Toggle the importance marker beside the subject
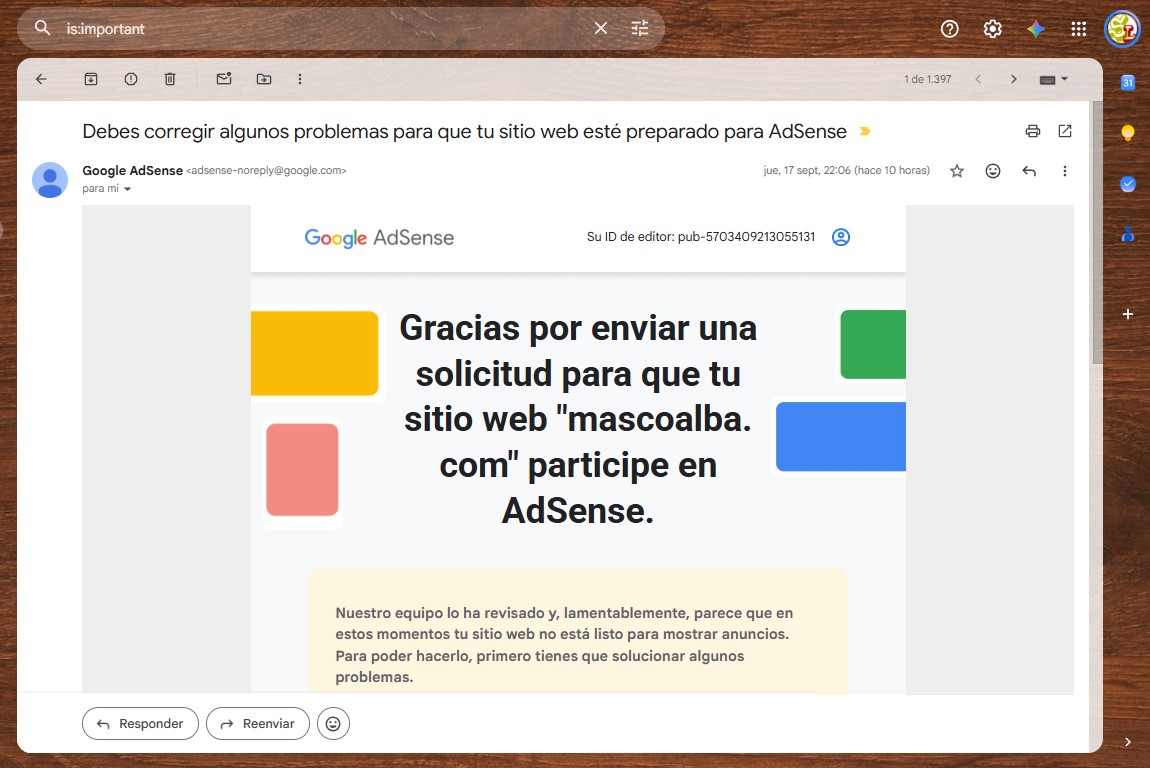Image resolution: width=1150 pixels, height=768 pixels. (865, 131)
